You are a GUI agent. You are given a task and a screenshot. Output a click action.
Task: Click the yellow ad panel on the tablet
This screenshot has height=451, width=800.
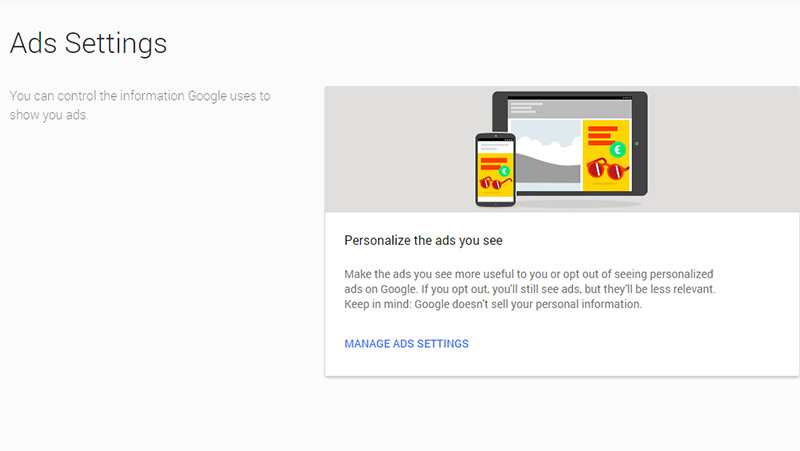606,156
